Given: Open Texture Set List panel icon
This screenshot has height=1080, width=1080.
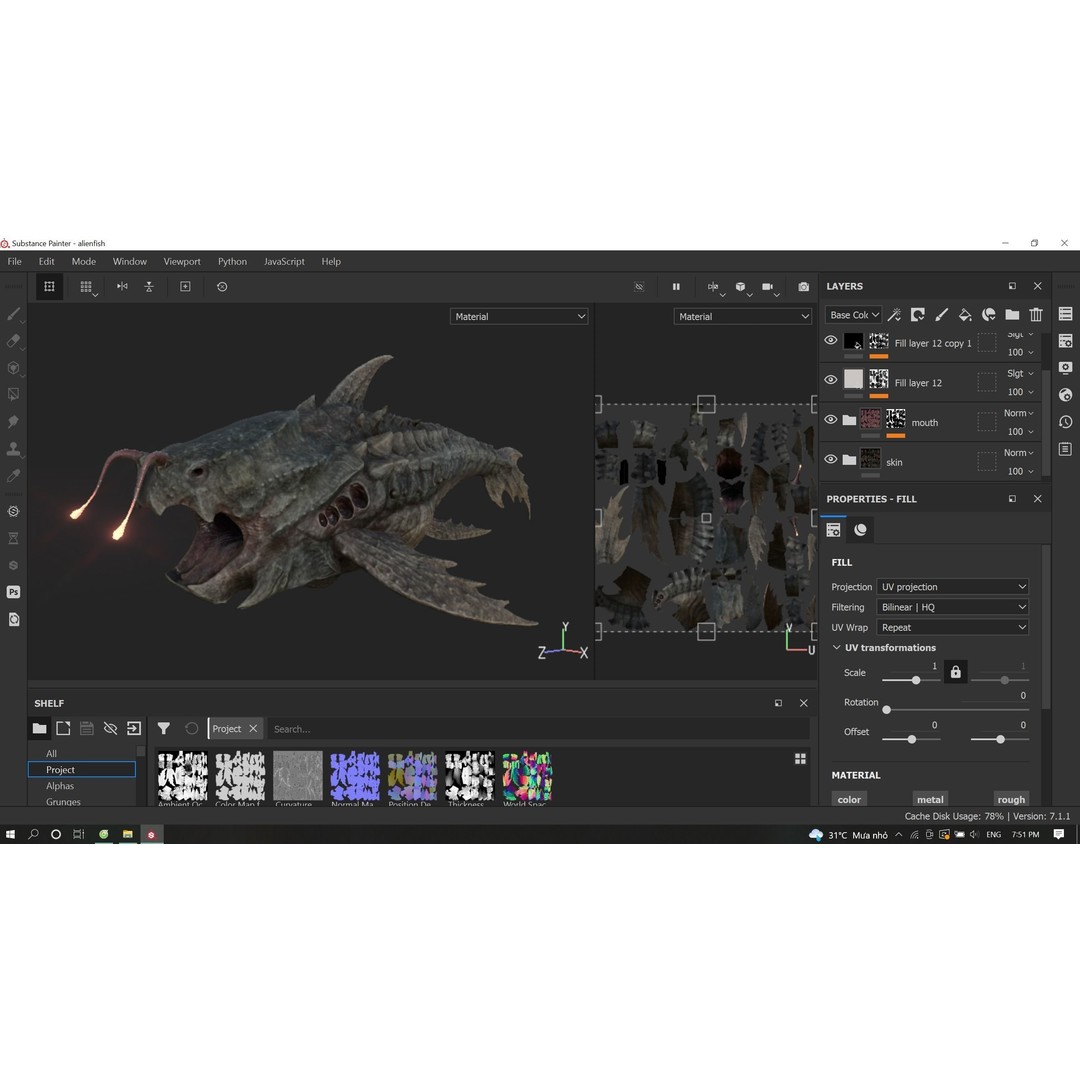Looking at the screenshot, I should pyautogui.click(x=1066, y=314).
